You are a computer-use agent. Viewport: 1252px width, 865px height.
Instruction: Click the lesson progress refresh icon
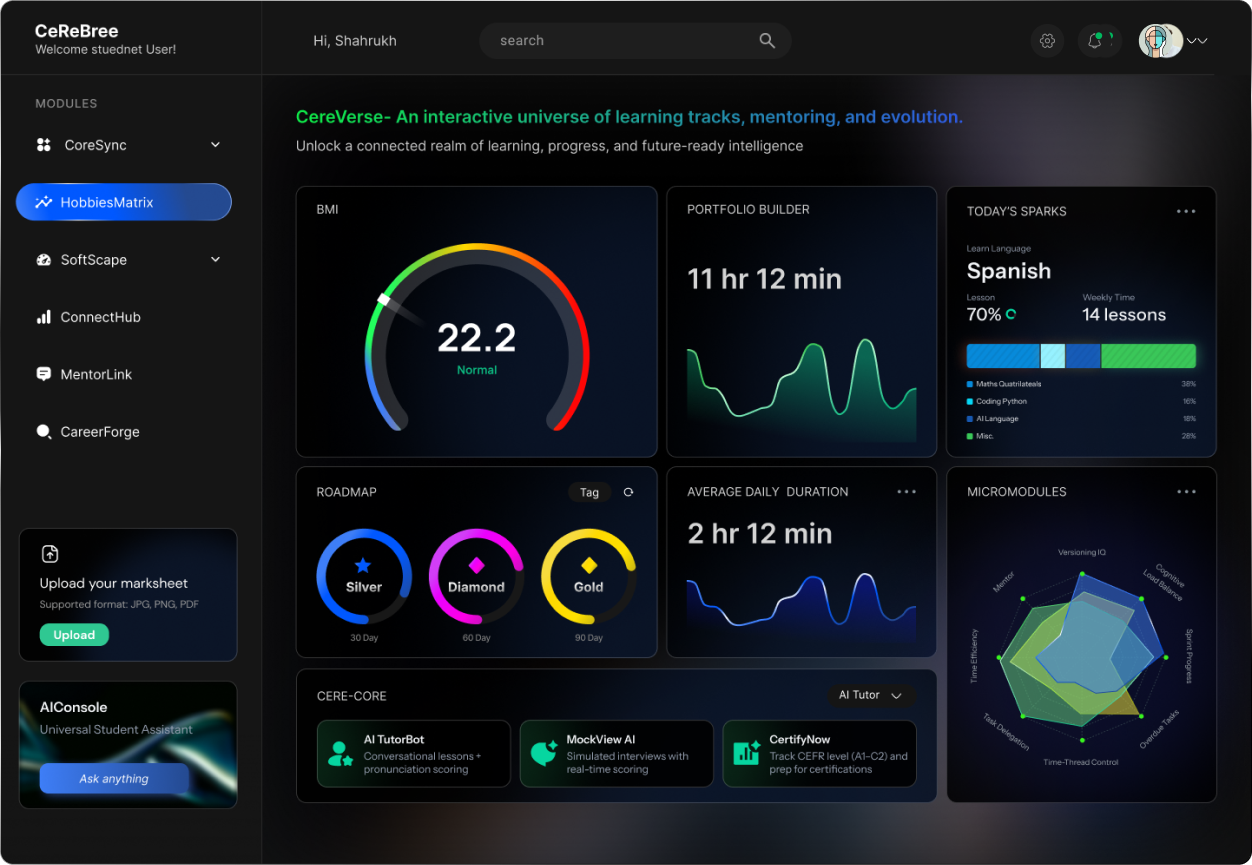[x=1011, y=315]
